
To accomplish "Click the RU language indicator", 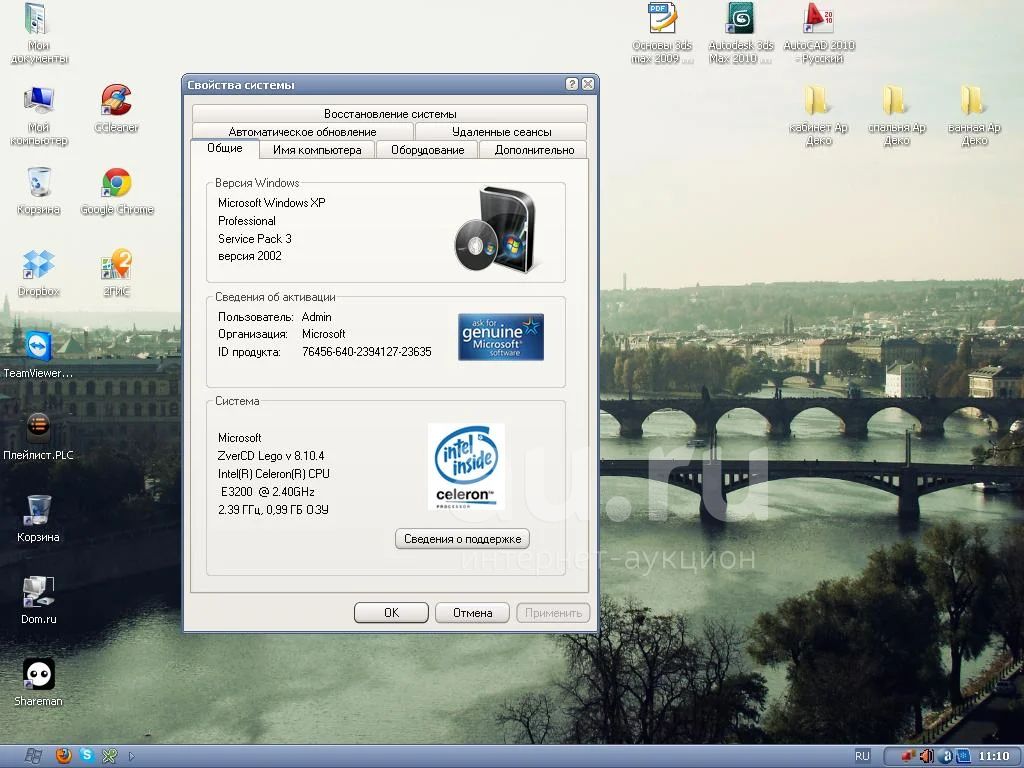I will pos(863,756).
